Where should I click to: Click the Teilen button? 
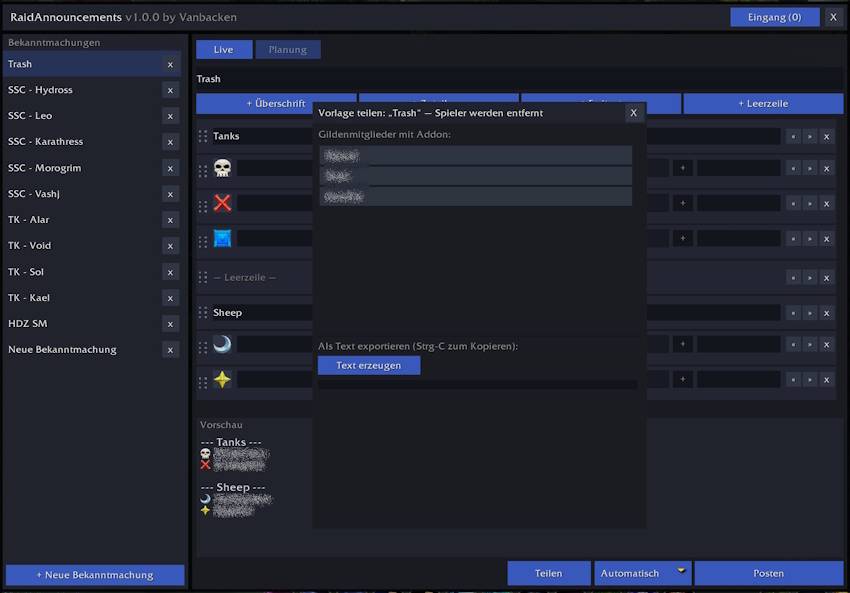(549, 573)
